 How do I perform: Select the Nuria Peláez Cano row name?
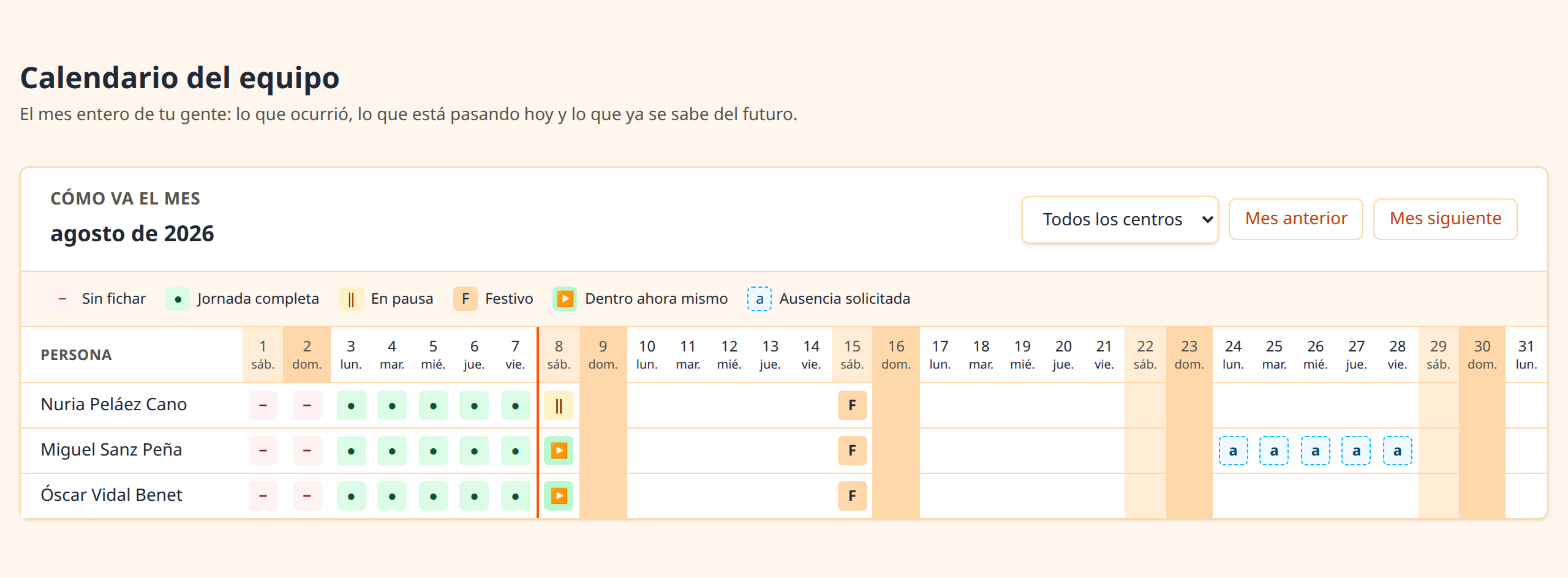pos(114,405)
